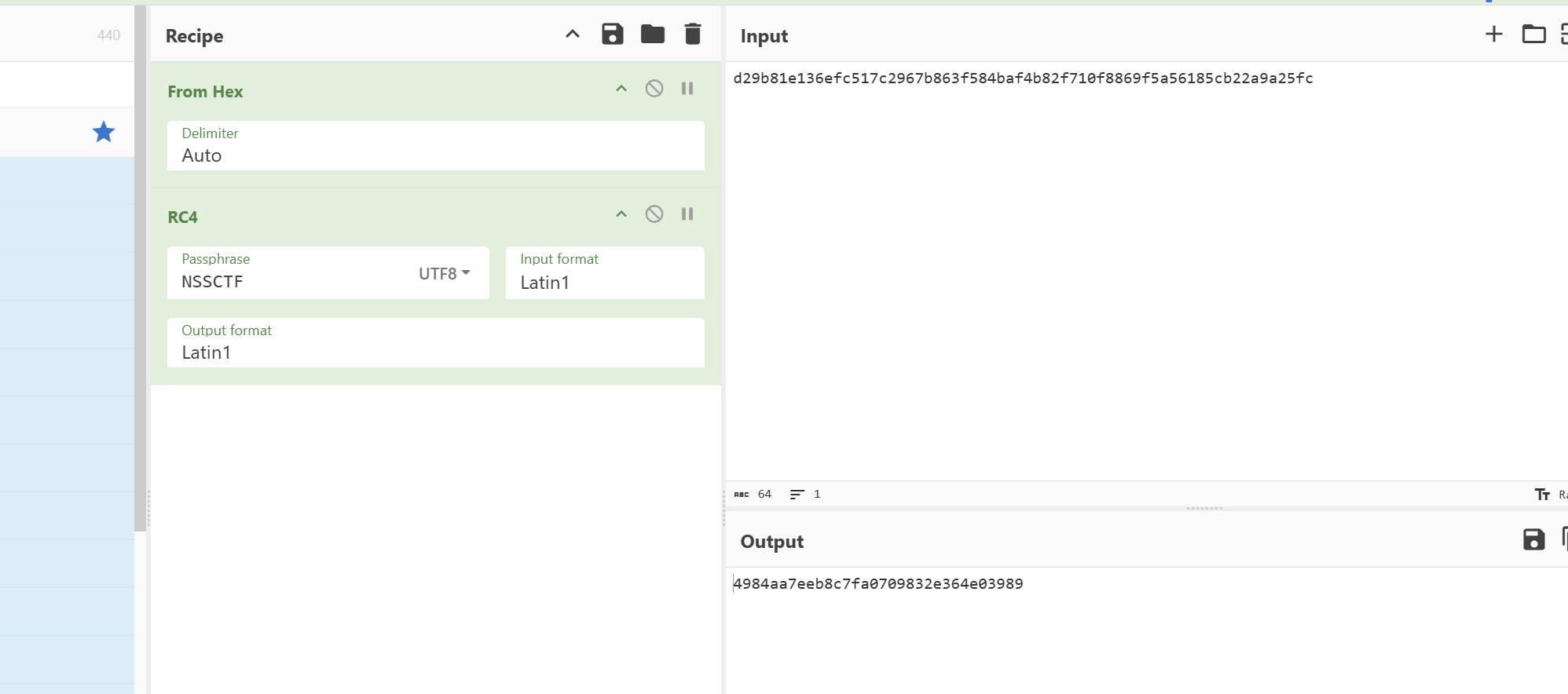Pause at RC4 with breakpoint

click(687, 214)
